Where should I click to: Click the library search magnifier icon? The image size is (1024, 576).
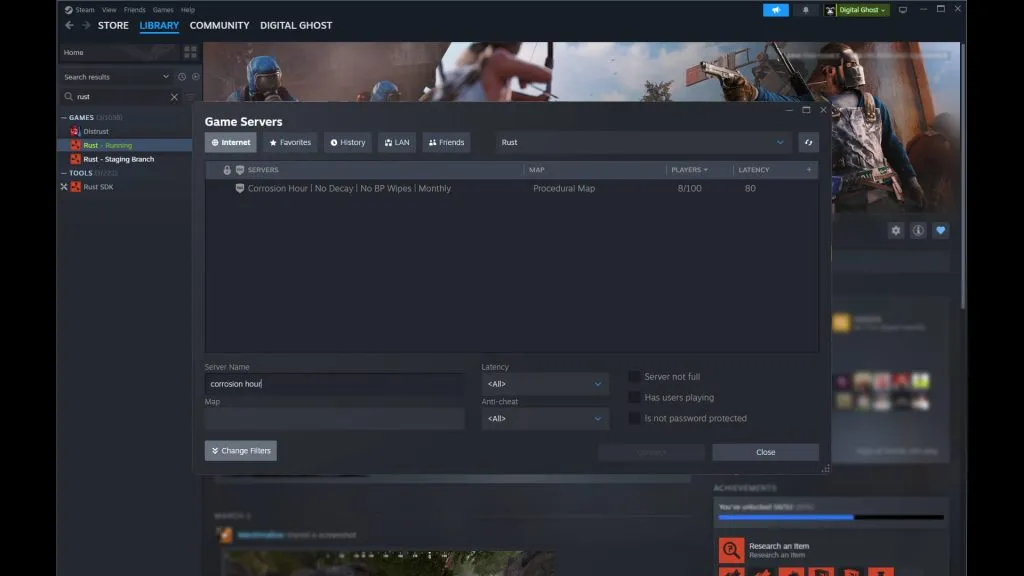point(69,97)
